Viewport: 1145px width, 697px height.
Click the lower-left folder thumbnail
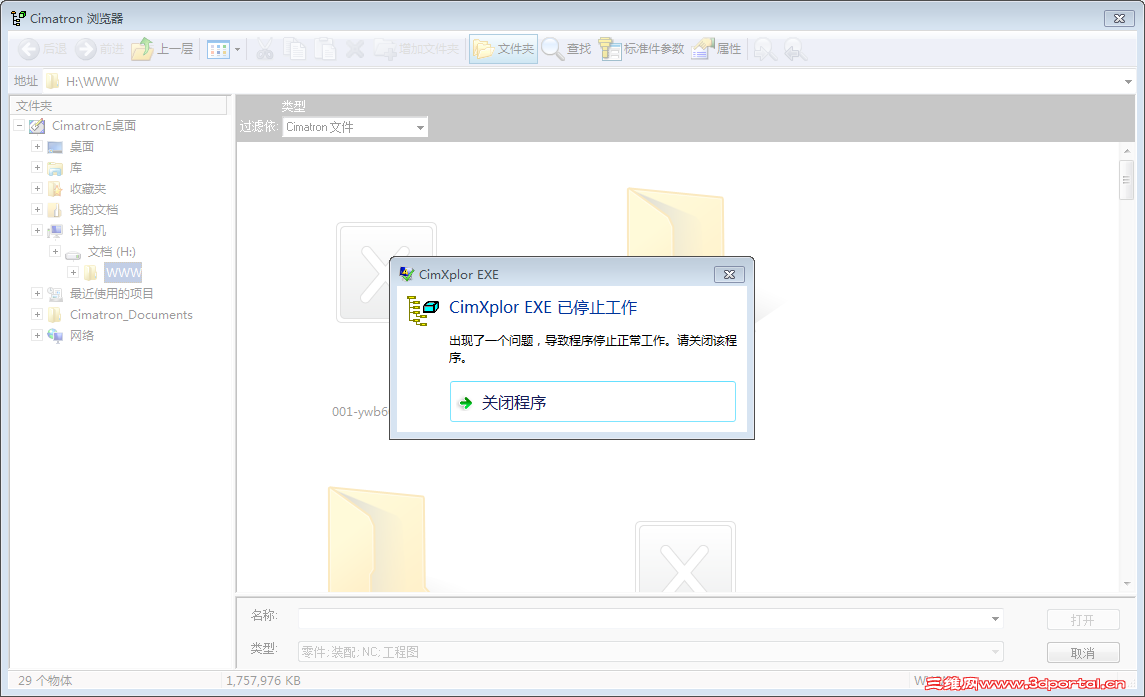click(x=376, y=539)
